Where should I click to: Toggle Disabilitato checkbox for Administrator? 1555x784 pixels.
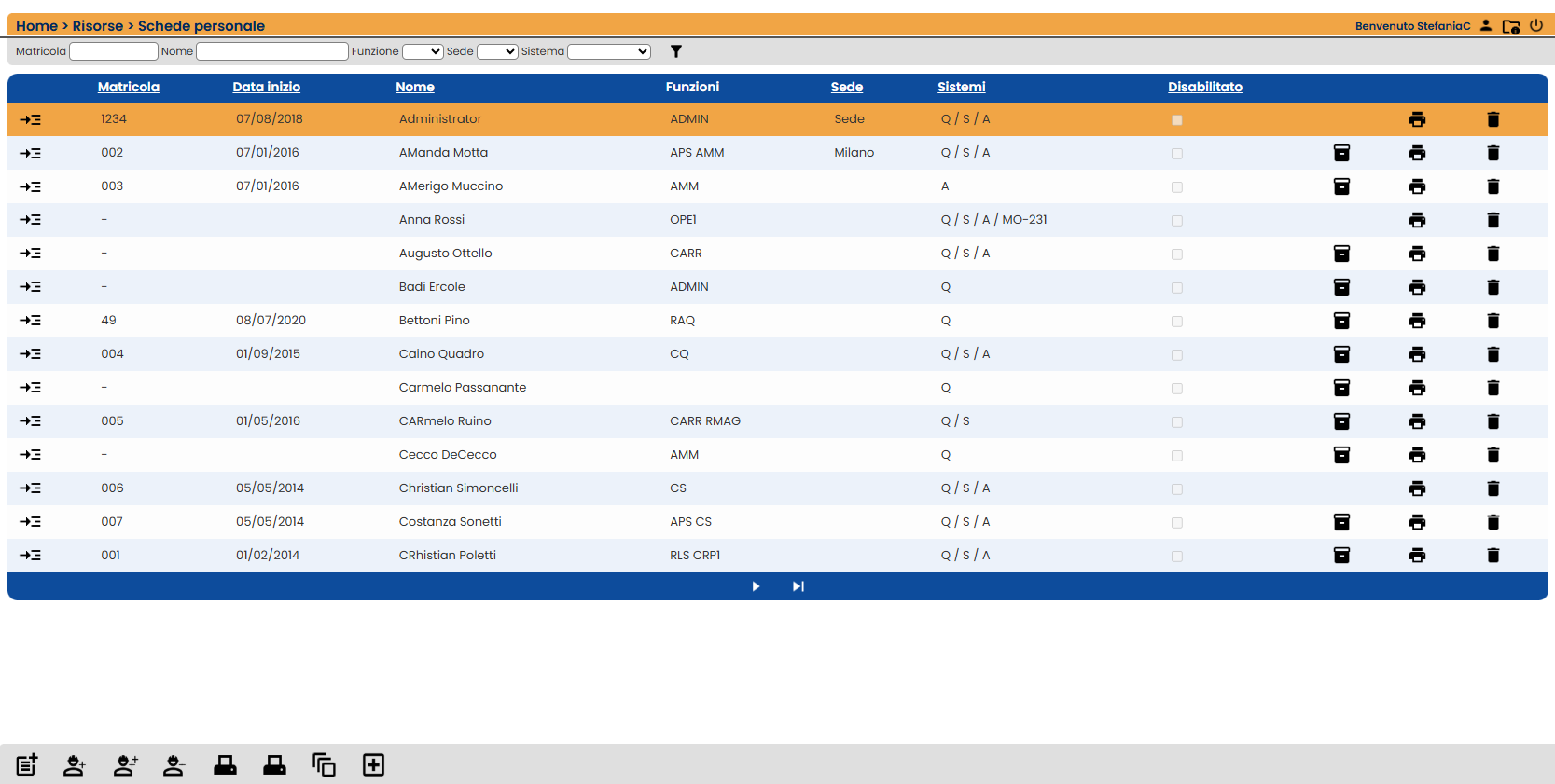1177,120
